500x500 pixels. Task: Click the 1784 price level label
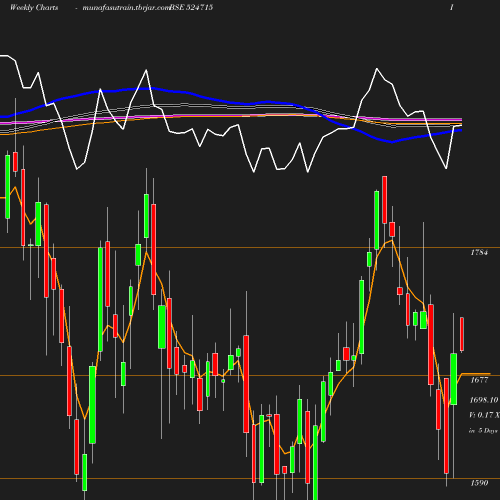click(x=479, y=252)
